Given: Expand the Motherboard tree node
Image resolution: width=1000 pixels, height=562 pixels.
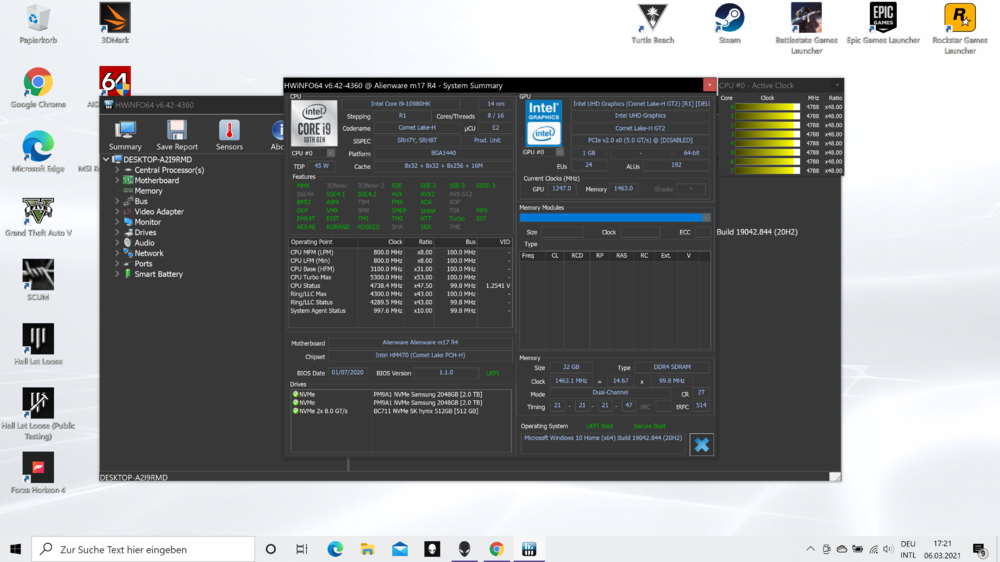Looking at the screenshot, I should coord(117,181).
